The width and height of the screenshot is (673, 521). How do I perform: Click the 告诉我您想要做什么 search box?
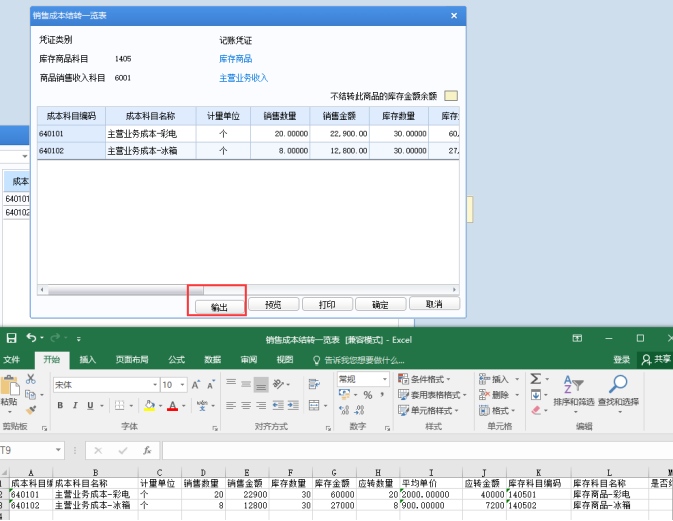pyautogui.click(x=358, y=360)
